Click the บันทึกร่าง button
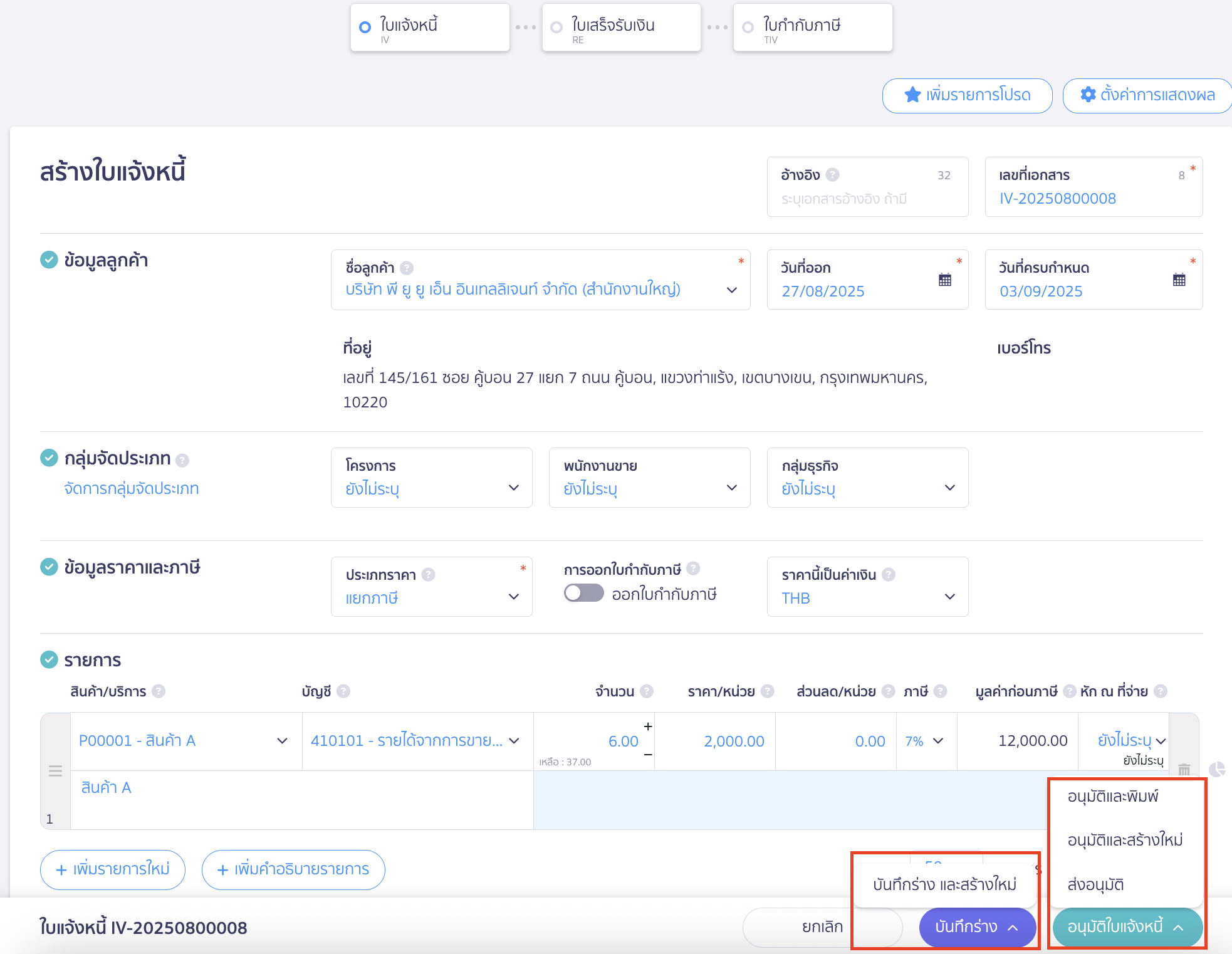Screen dimensions: 1232x954 (x=978, y=927)
